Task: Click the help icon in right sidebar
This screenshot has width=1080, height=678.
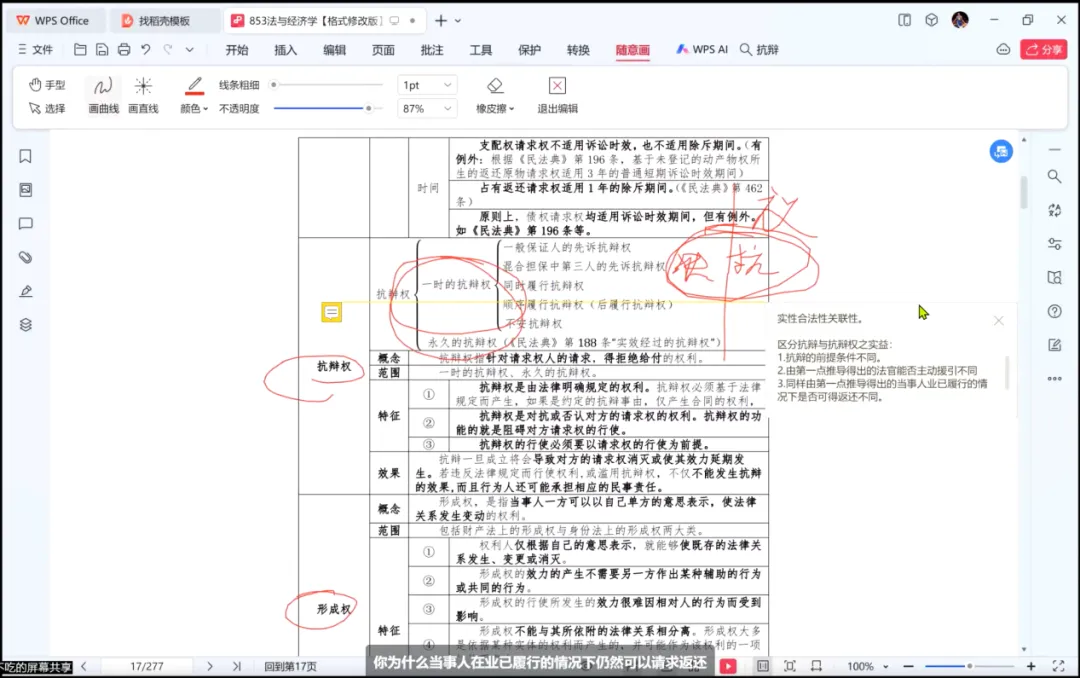Action: [1055, 311]
